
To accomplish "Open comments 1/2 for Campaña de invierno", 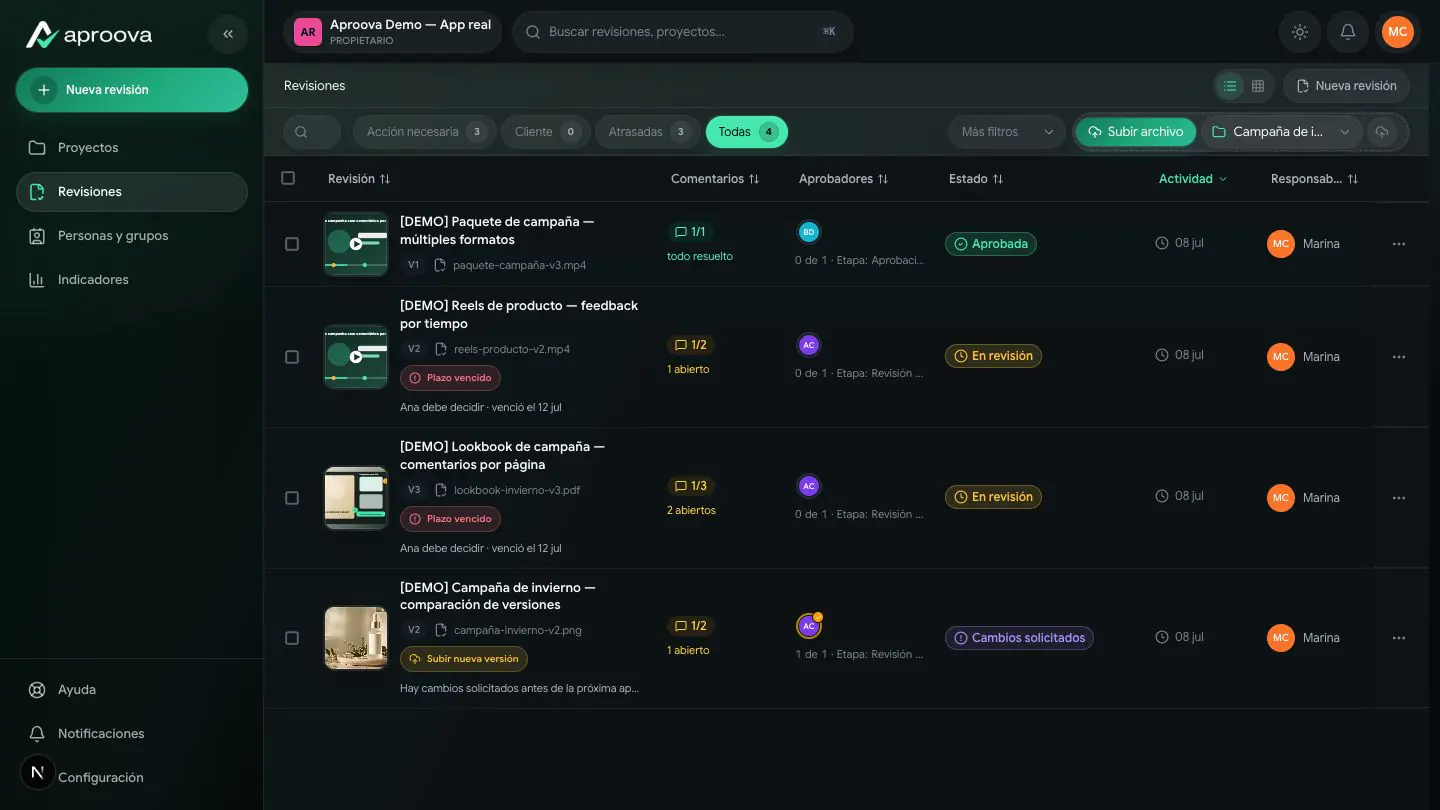I will [x=691, y=626].
